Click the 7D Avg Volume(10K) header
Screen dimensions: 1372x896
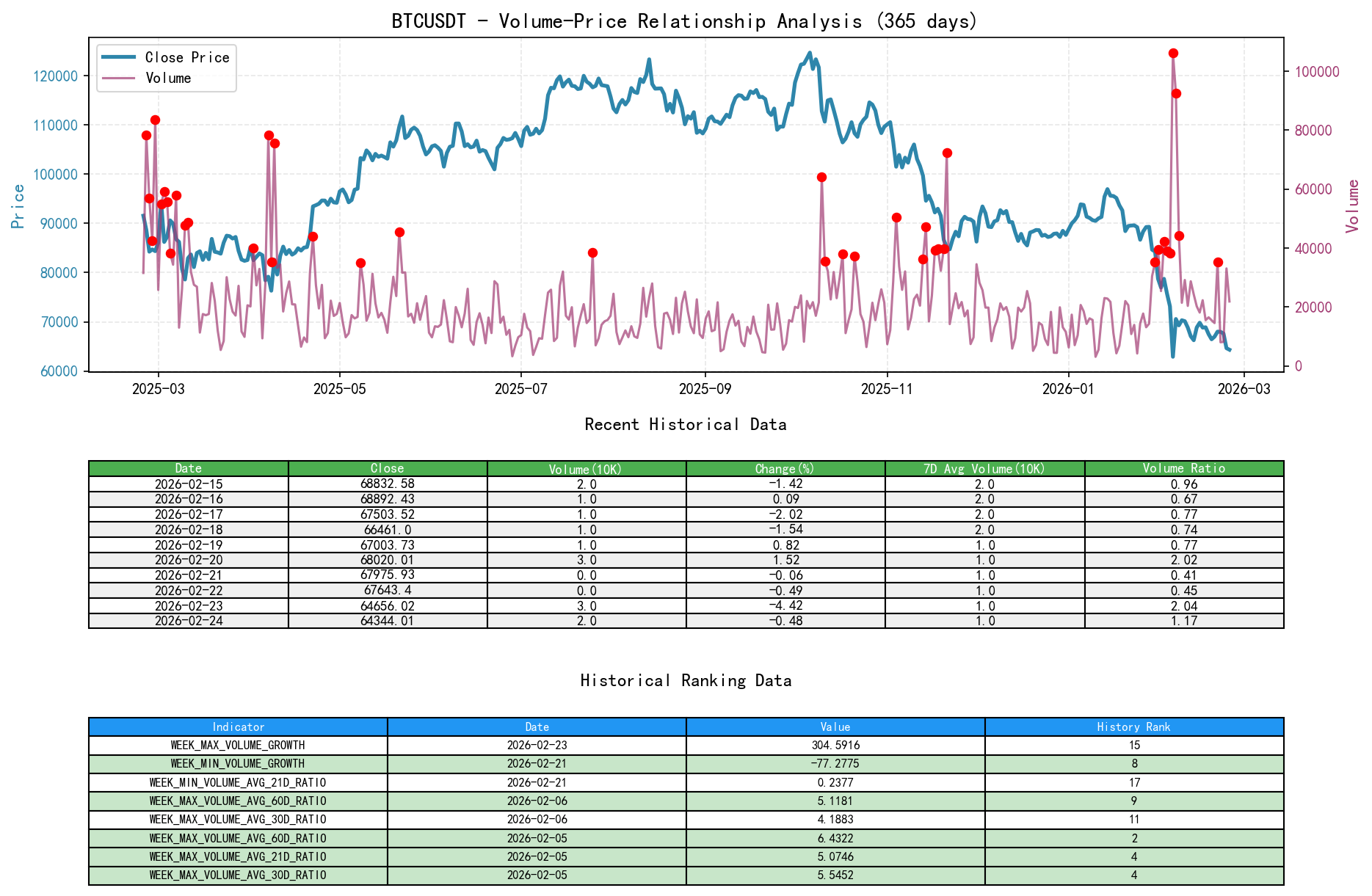click(984, 467)
